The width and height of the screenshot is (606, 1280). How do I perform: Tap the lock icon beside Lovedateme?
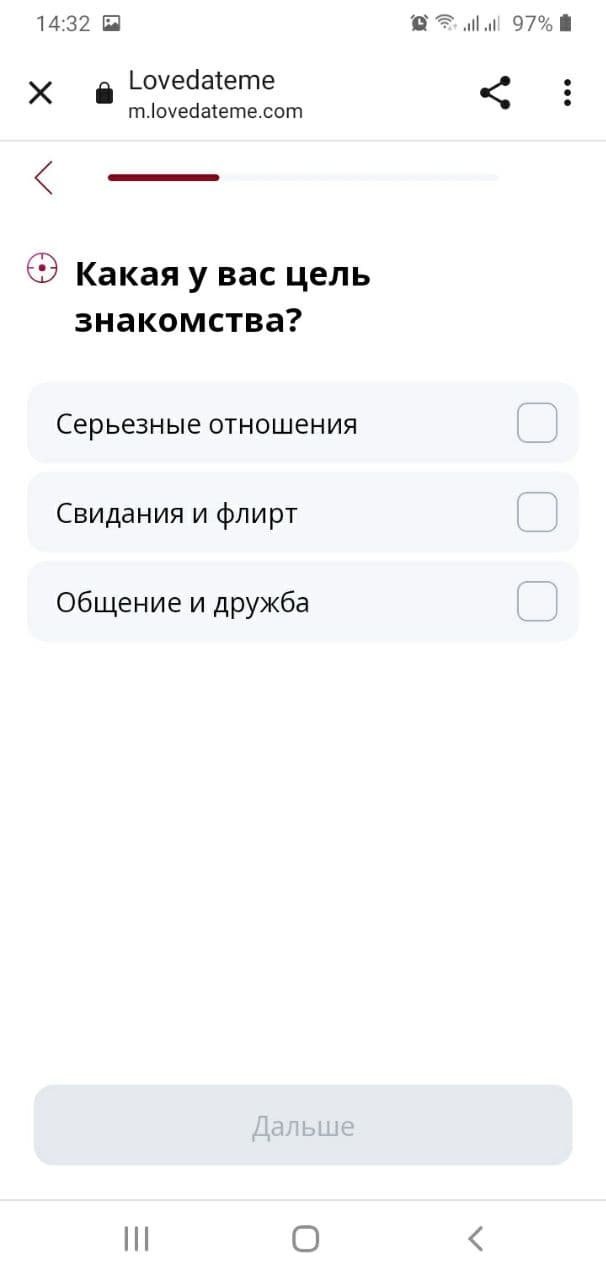pos(104,94)
